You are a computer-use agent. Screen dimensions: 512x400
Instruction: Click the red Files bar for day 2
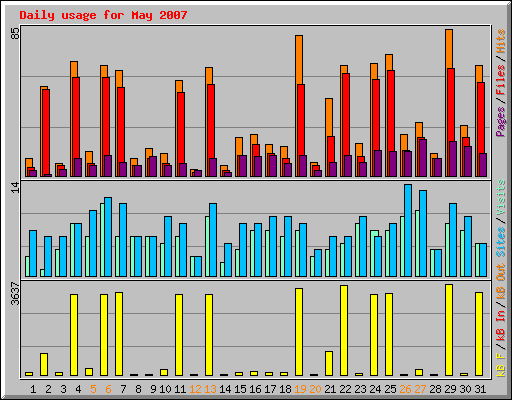46,132
